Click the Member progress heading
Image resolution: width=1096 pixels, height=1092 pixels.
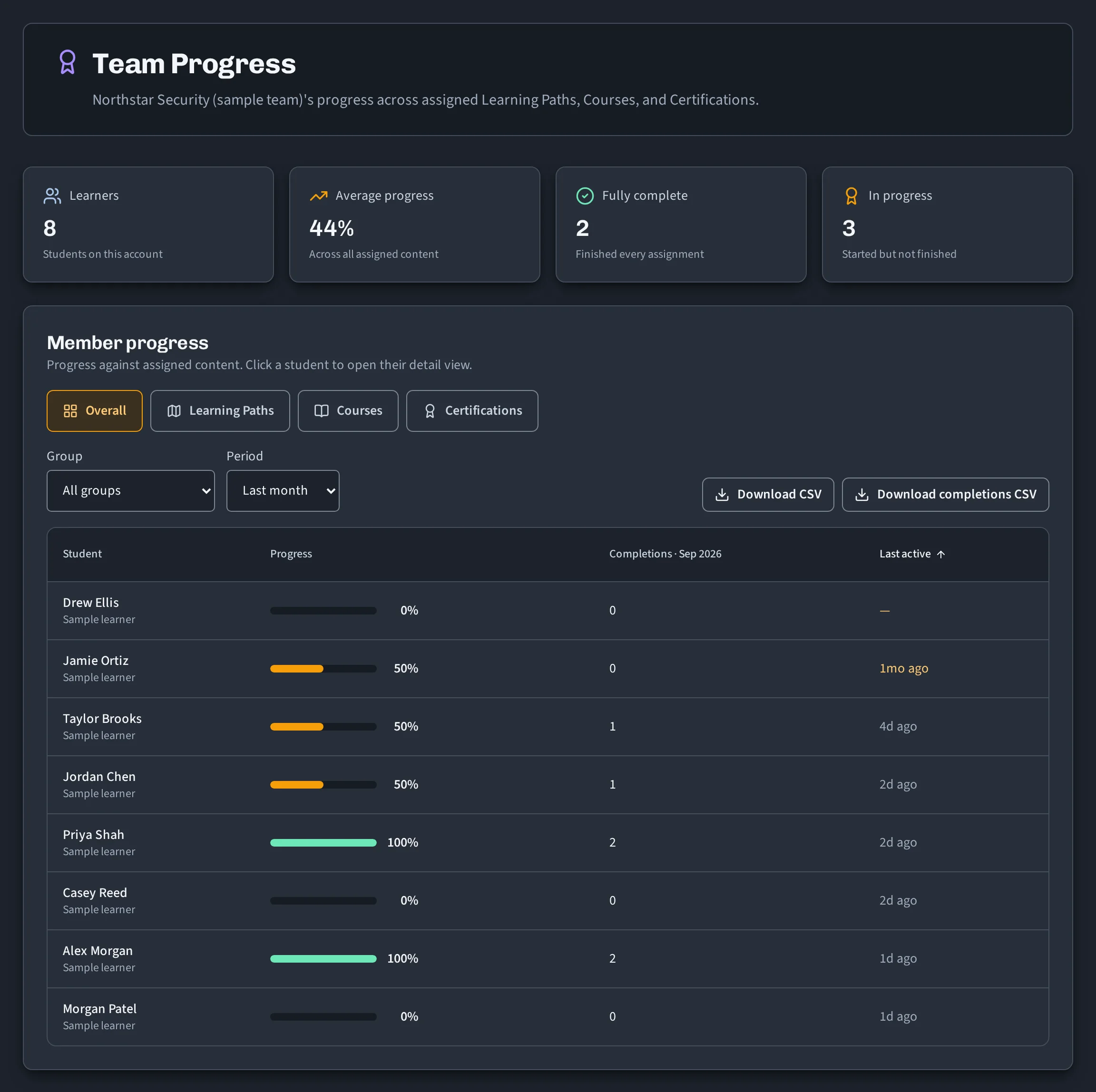[x=127, y=342]
